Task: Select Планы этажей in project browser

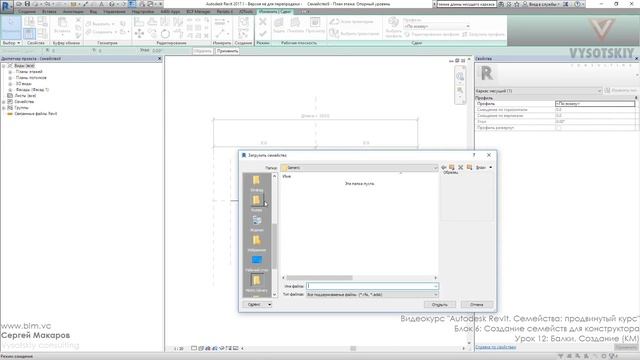Action: [x=29, y=72]
